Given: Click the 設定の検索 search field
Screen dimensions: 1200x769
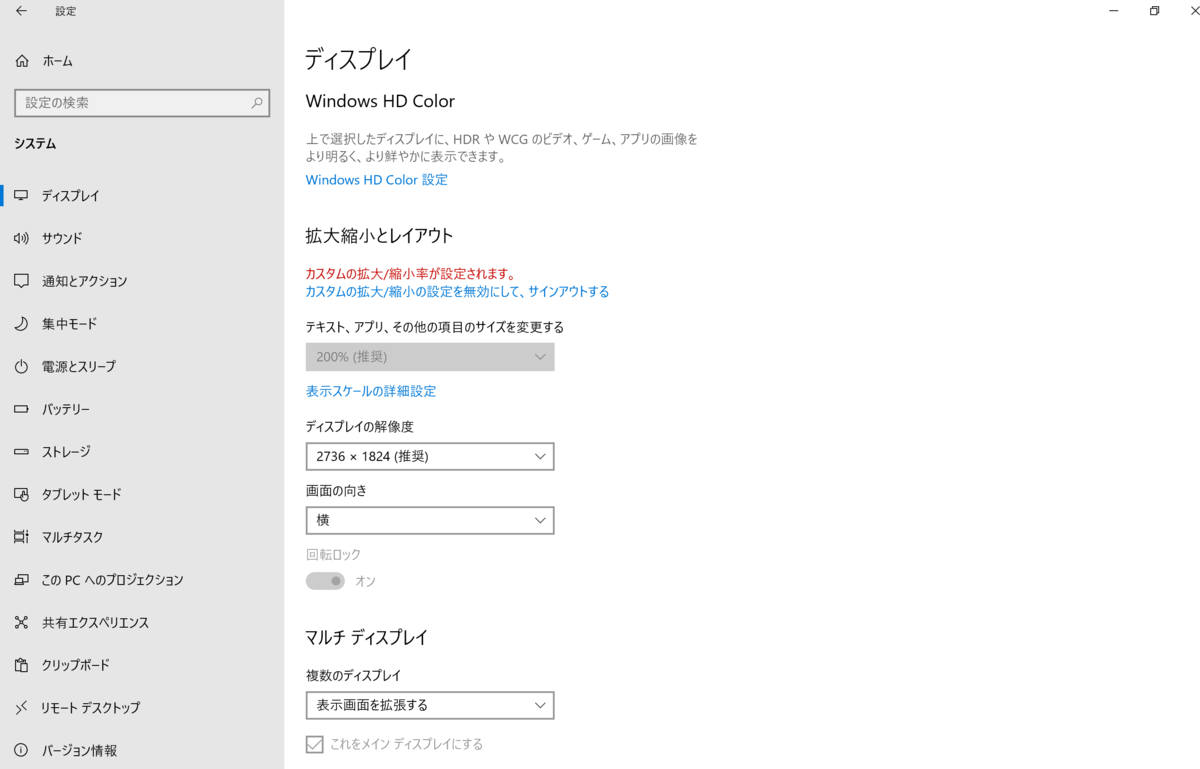Looking at the screenshot, I should tap(142, 102).
